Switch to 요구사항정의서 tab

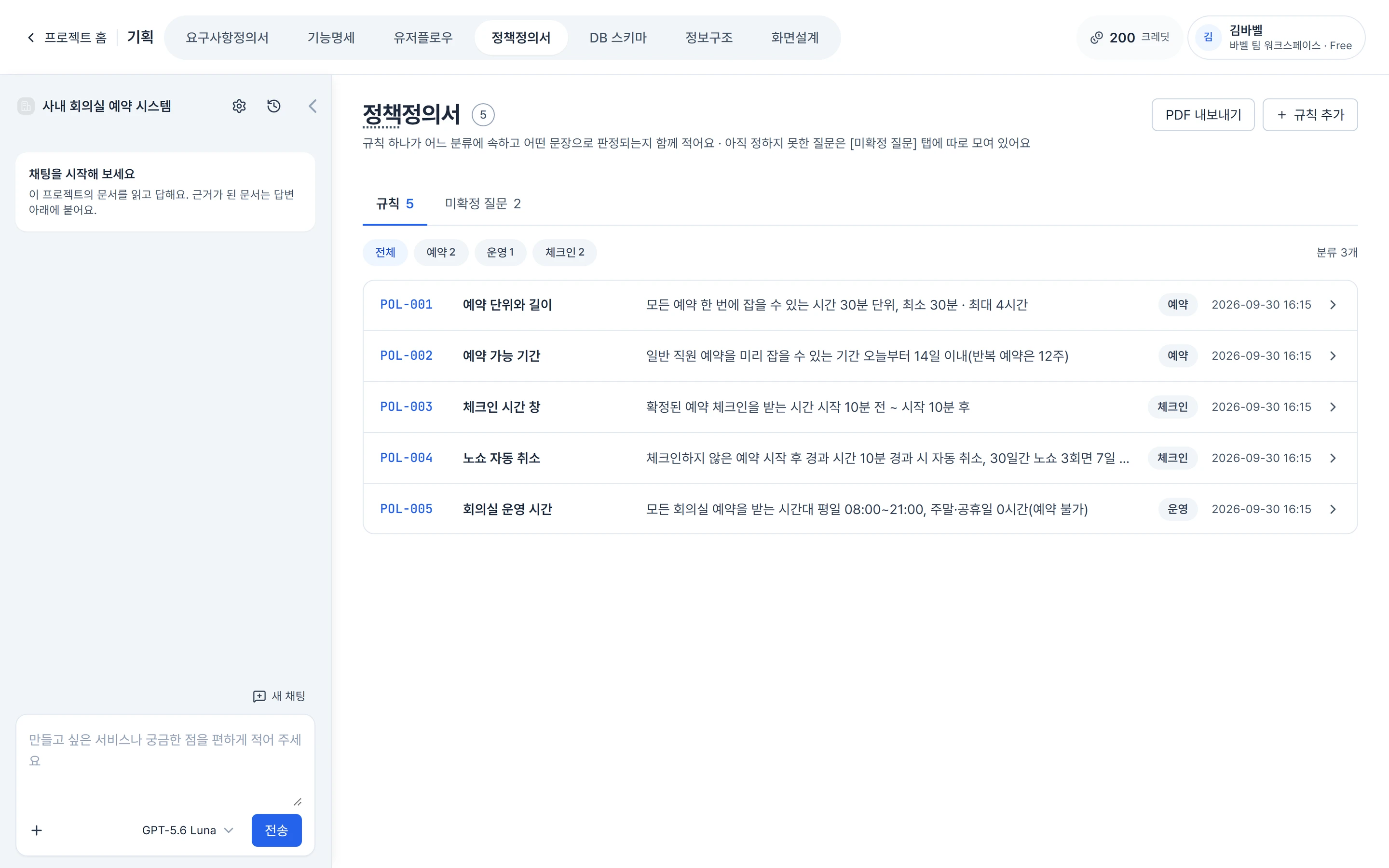tap(227, 38)
